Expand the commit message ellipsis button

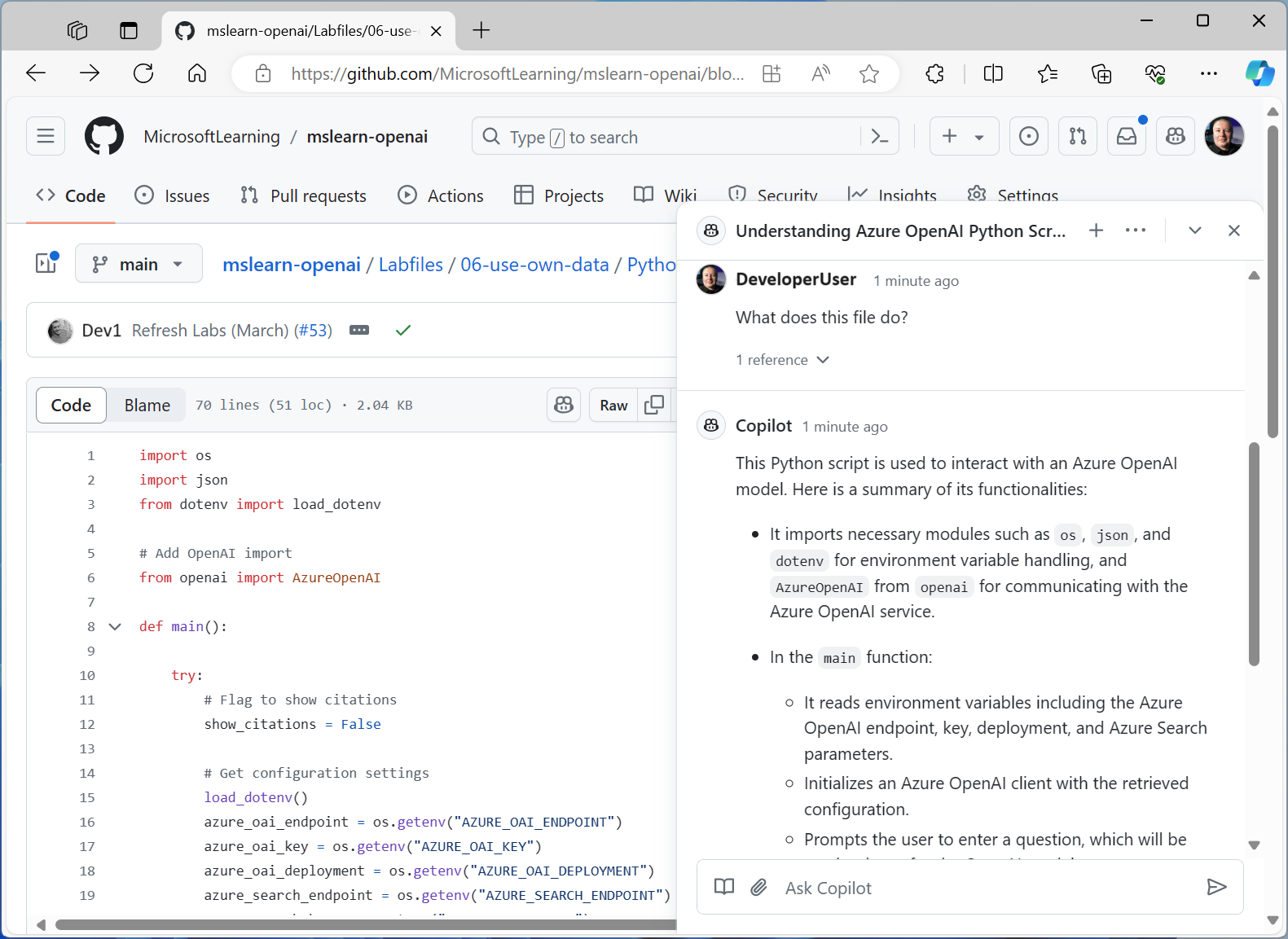tap(359, 330)
